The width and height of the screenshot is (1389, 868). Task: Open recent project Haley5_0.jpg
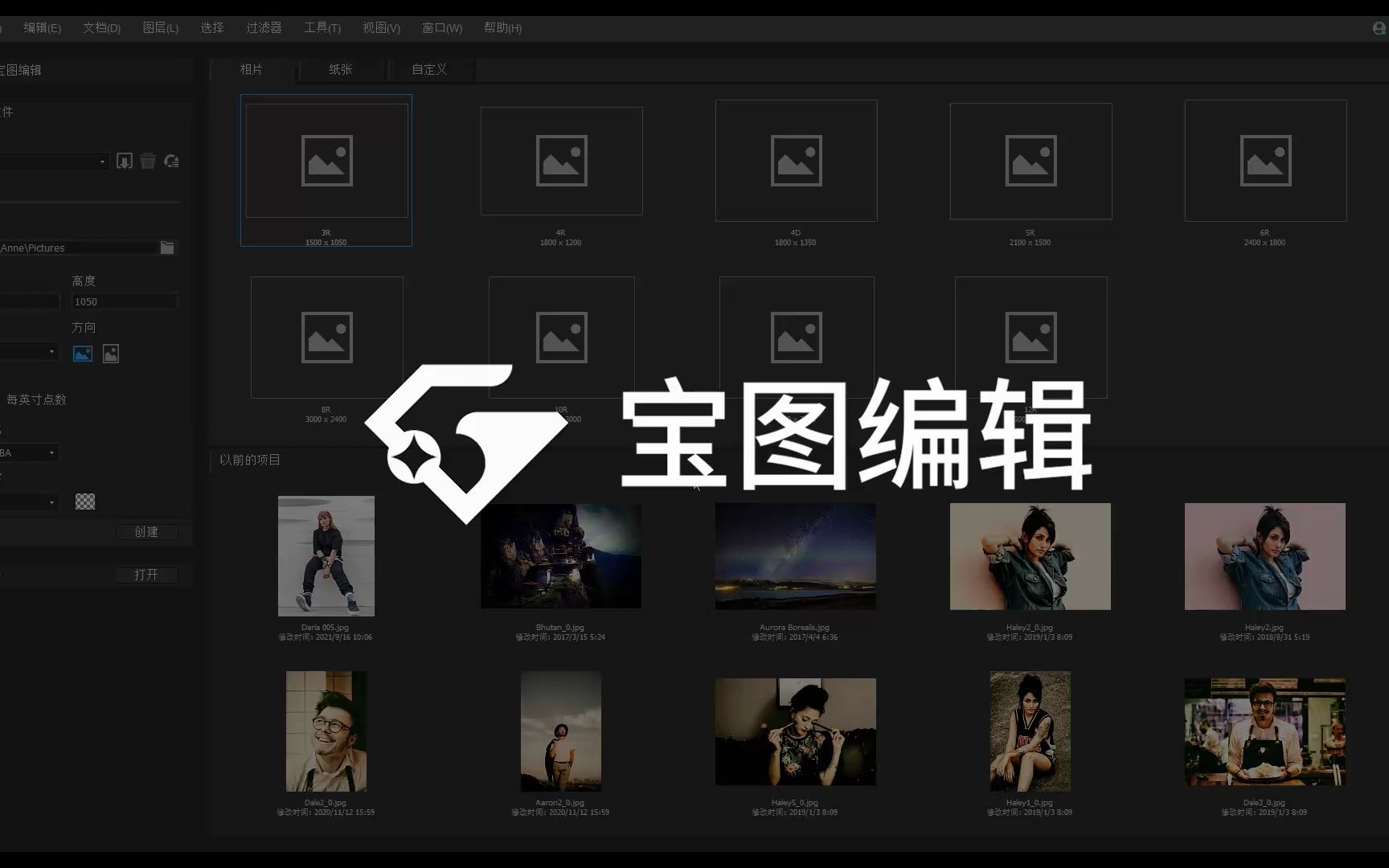(796, 731)
